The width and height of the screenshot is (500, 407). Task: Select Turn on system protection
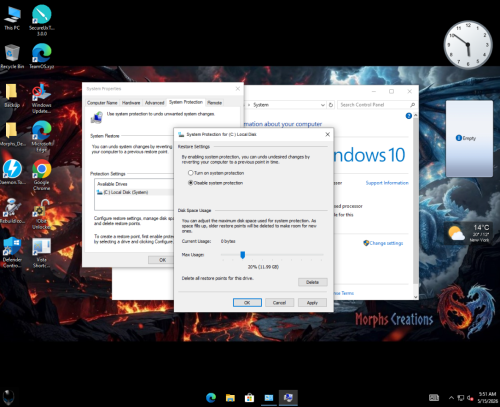[216, 173]
